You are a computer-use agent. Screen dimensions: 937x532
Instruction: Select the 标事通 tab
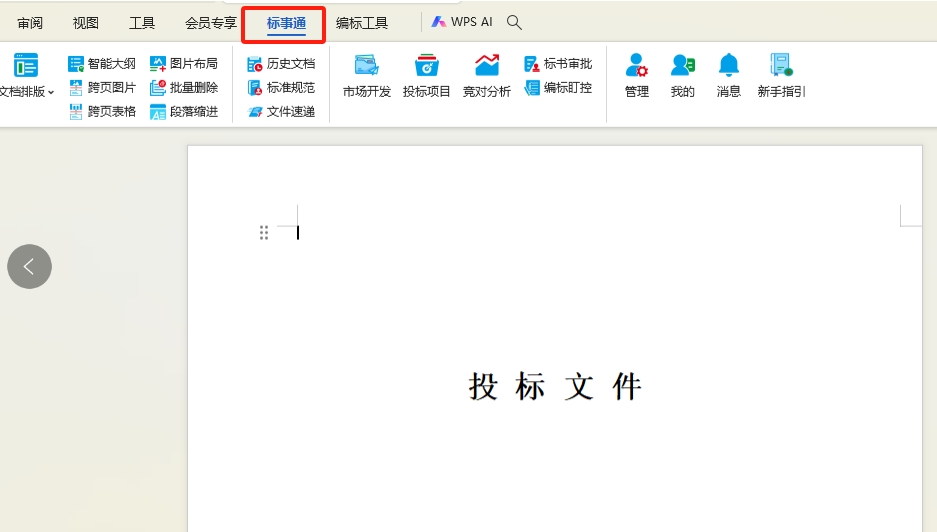coord(286,23)
